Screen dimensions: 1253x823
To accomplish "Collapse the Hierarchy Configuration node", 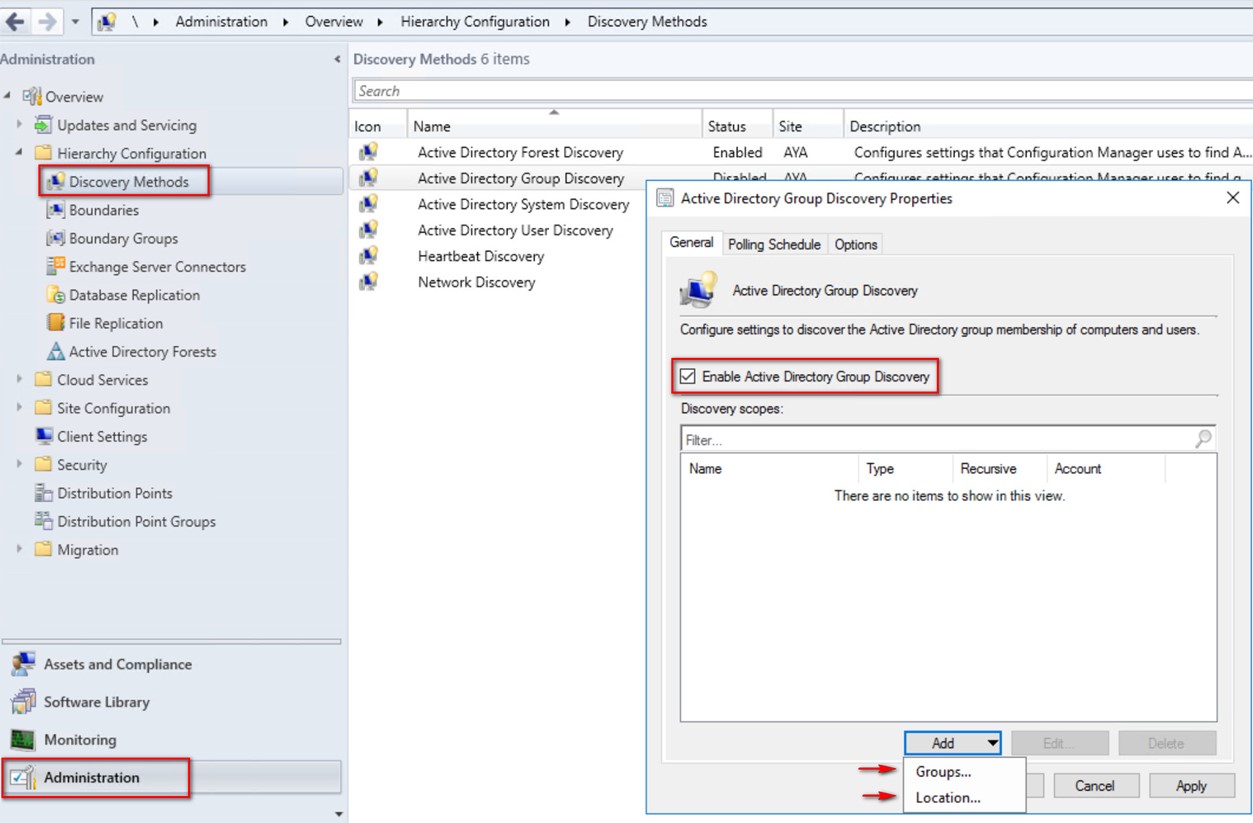I will point(19,153).
